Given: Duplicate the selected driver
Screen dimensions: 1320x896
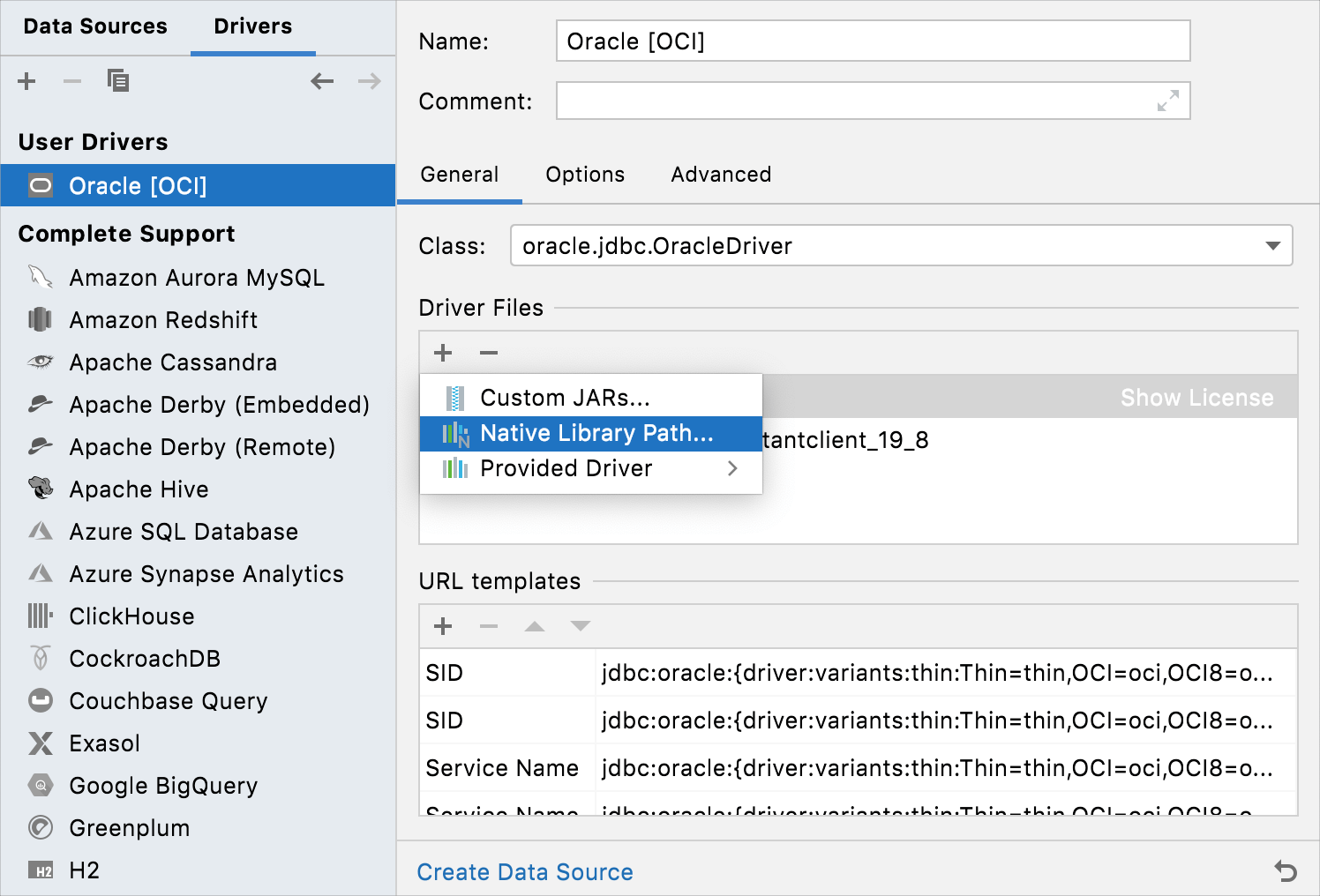Looking at the screenshot, I should coord(118,80).
